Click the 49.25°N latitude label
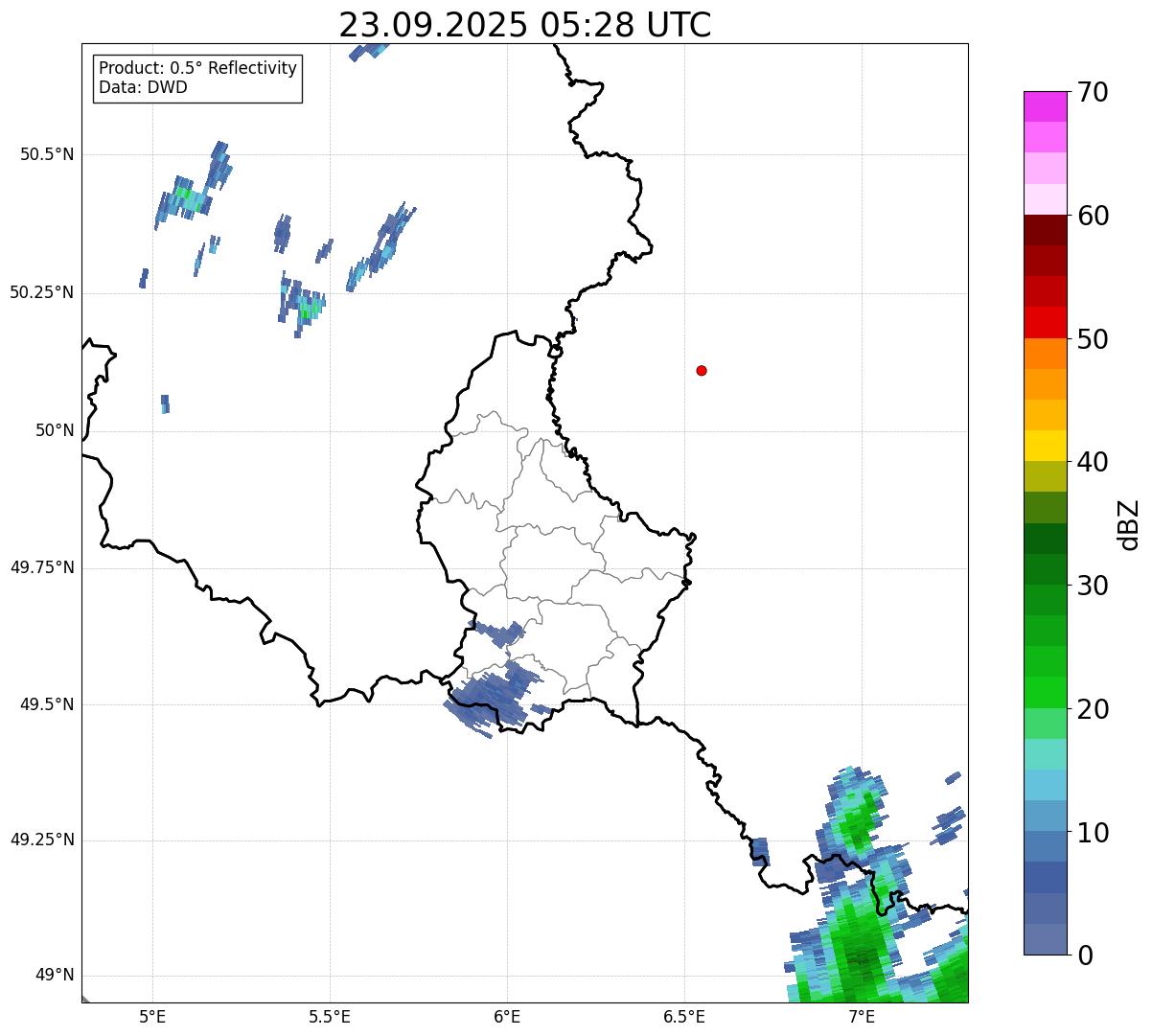1152x1036 pixels. pos(42,840)
